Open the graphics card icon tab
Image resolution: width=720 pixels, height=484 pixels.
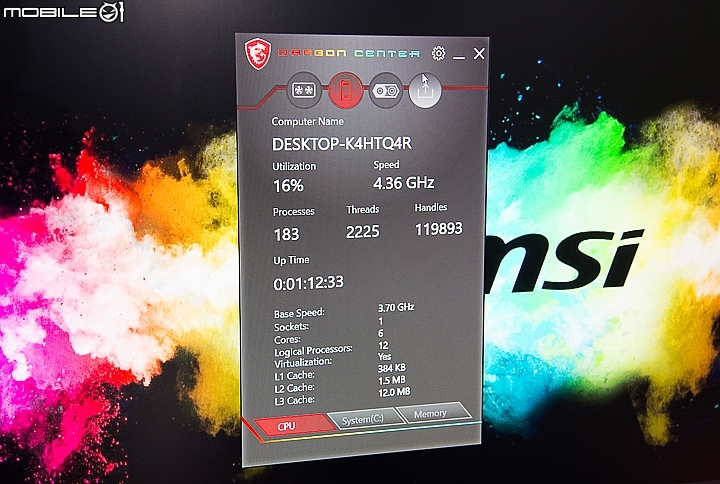(386, 90)
